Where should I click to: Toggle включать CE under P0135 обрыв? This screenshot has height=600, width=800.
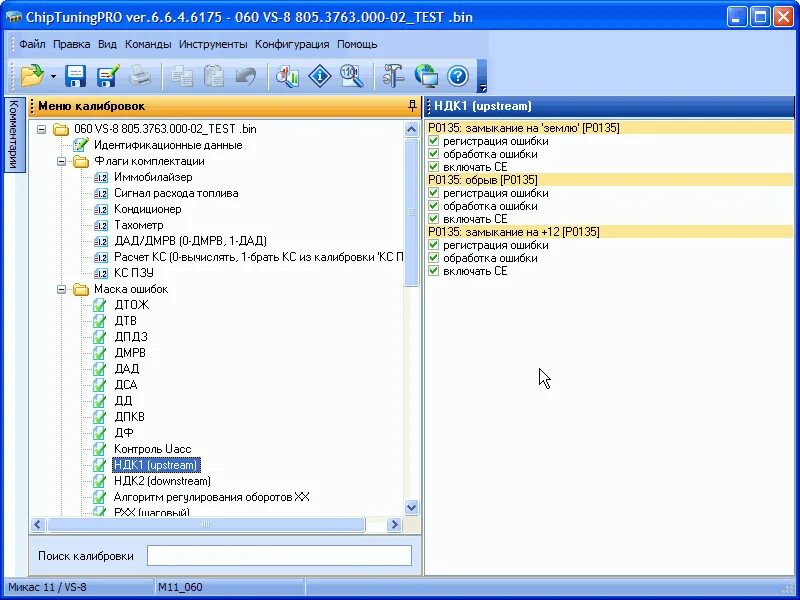pyautogui.click(x=433, y=219)
